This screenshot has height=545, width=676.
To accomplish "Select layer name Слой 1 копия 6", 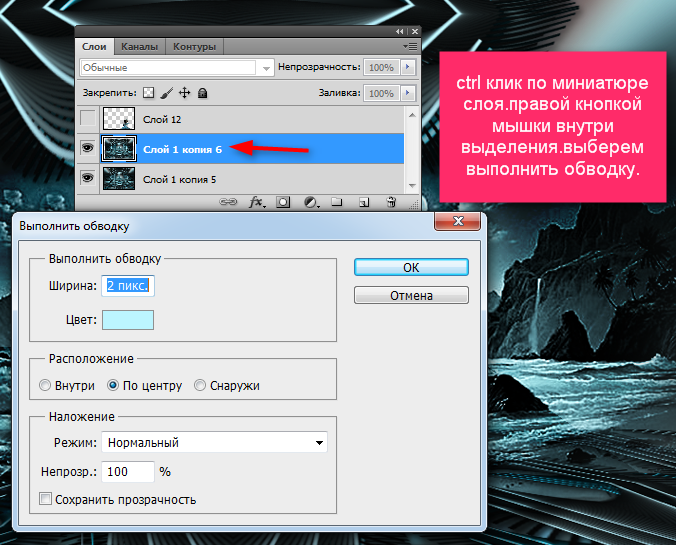I will pyautogui.click(x=182, y=149).
